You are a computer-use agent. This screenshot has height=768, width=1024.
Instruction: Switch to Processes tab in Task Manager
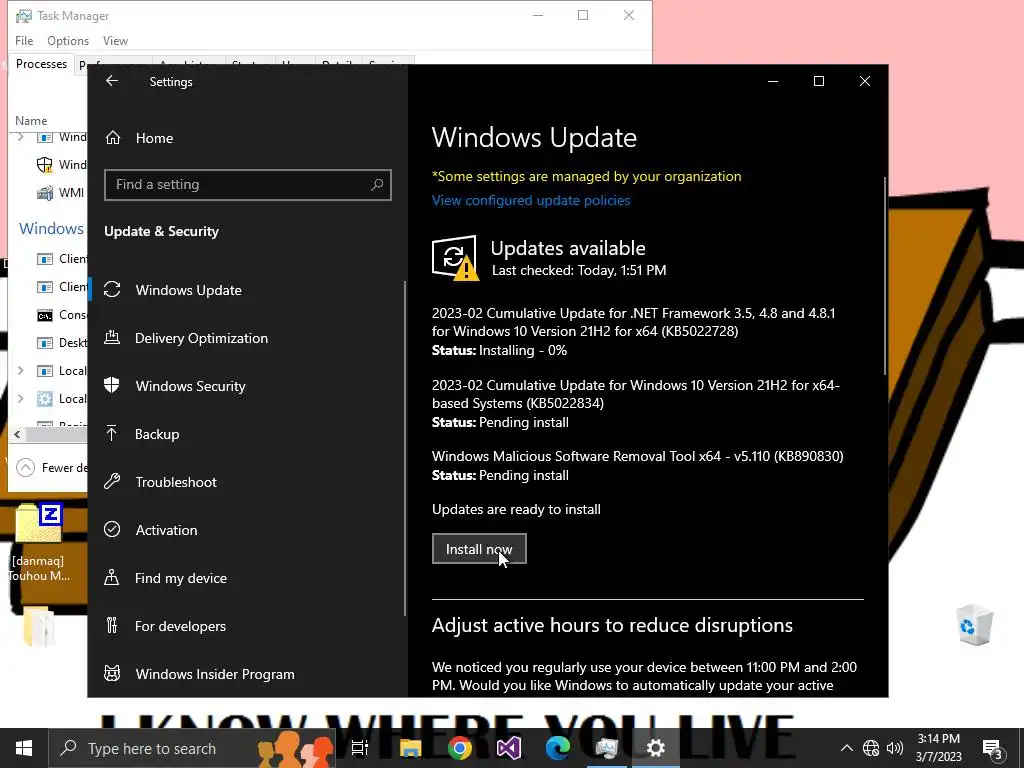click(x=41, y=64)
